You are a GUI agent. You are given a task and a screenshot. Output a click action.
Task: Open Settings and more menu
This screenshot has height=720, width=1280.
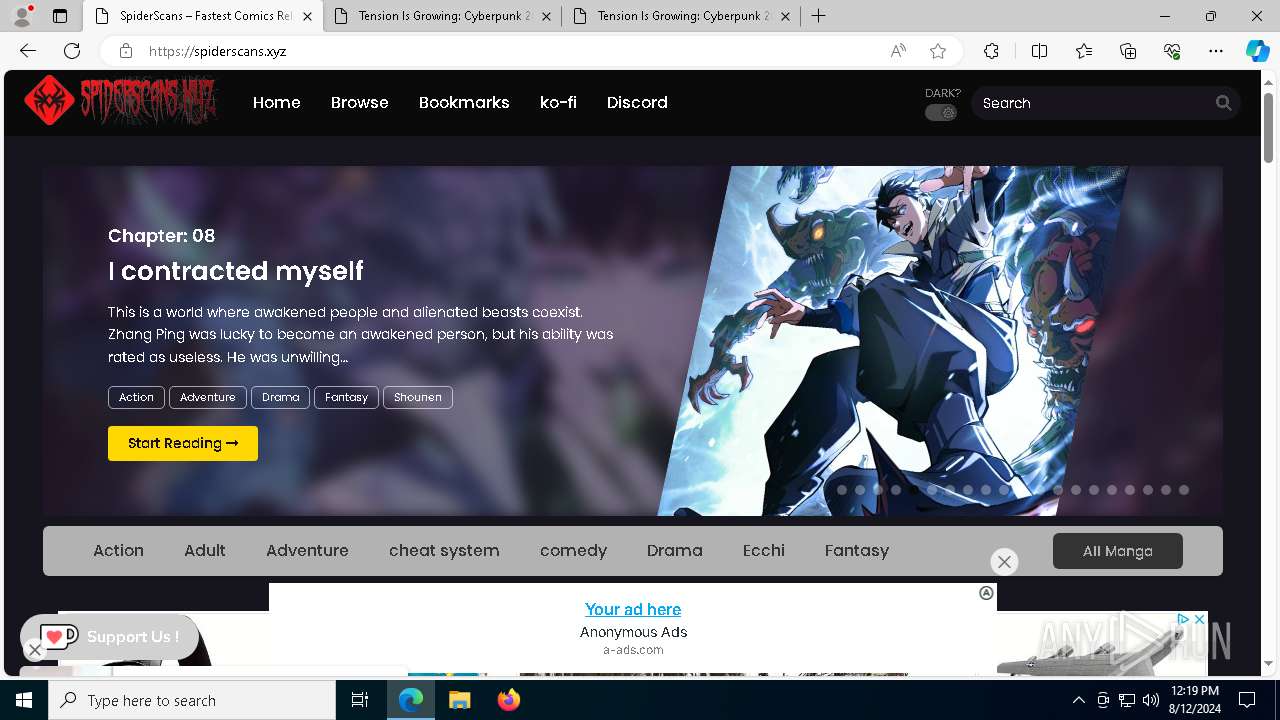click(x=1216, y=51)
